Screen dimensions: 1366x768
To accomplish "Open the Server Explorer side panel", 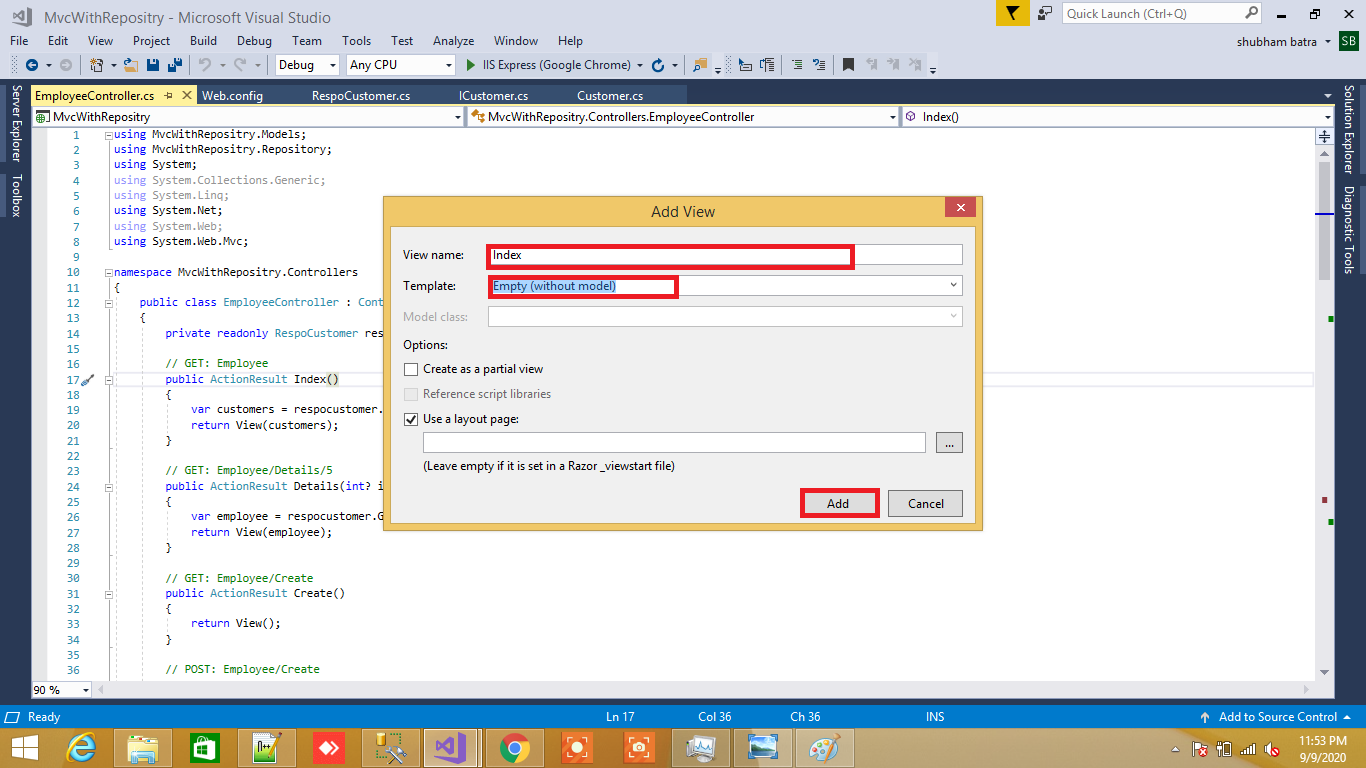I will tap(16, 124).
